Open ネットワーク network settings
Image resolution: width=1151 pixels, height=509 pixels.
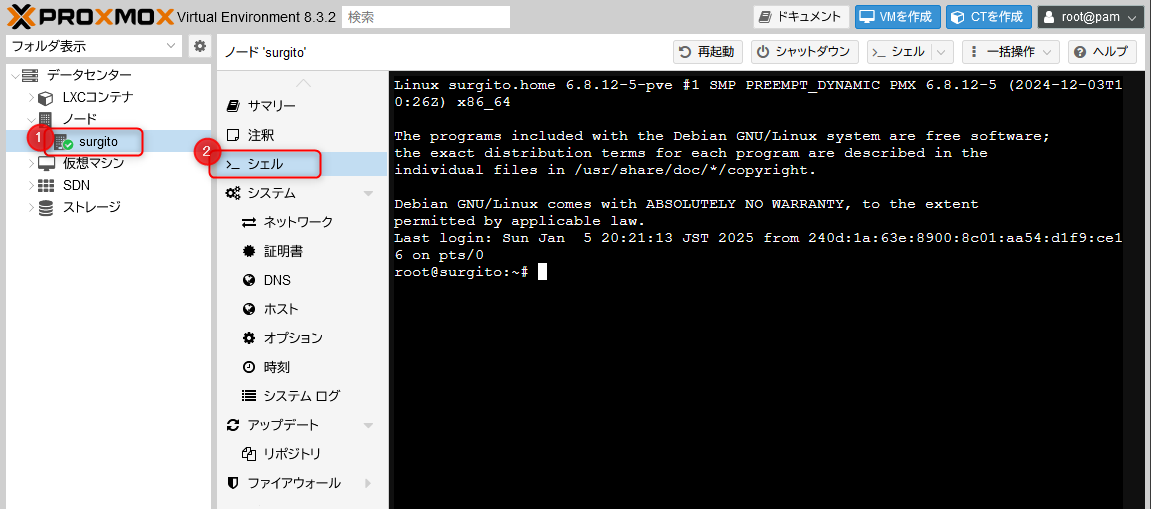(297, 222)
